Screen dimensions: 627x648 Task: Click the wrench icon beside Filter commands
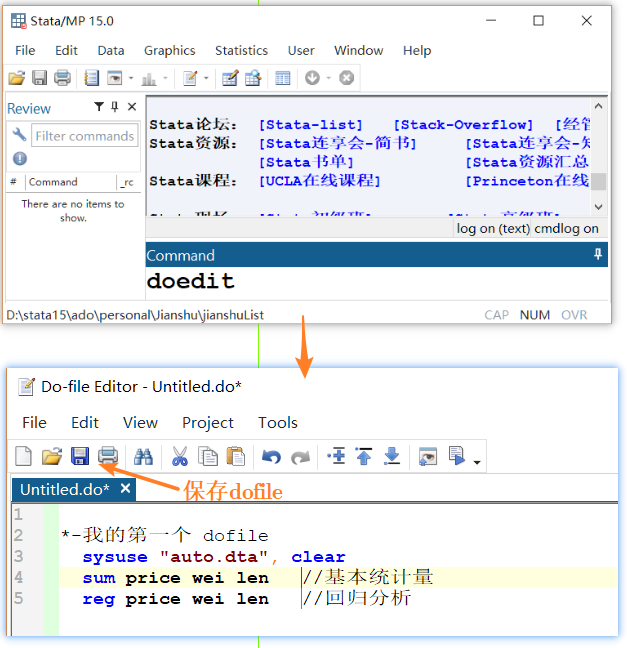point(19,135)
